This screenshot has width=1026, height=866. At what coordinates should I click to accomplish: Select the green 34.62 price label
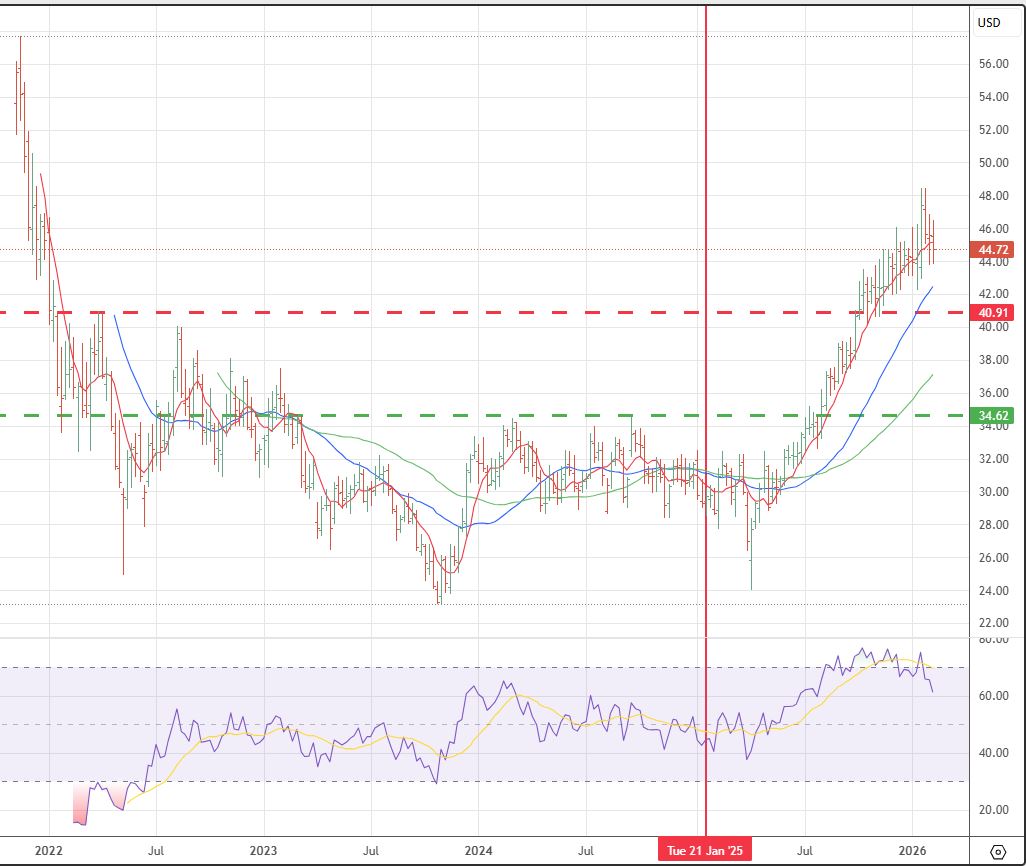[x=993, y=414]
